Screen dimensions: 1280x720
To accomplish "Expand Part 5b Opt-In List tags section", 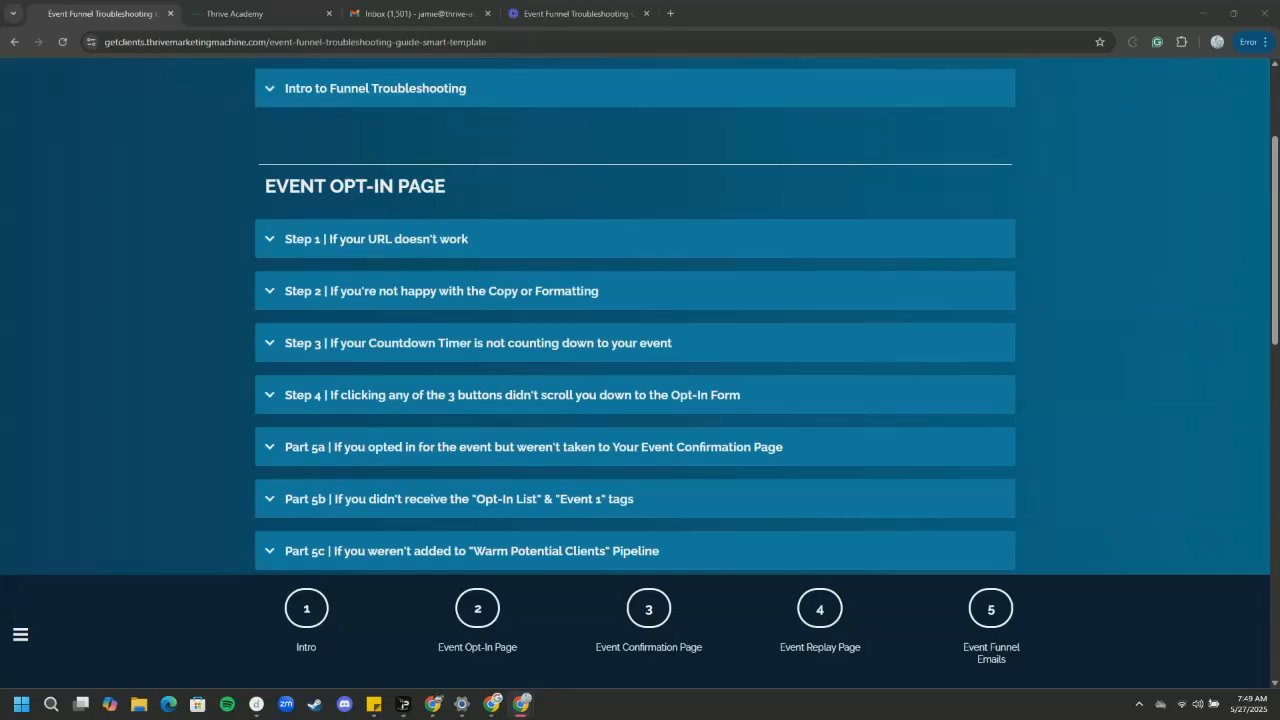I will 635,499.
